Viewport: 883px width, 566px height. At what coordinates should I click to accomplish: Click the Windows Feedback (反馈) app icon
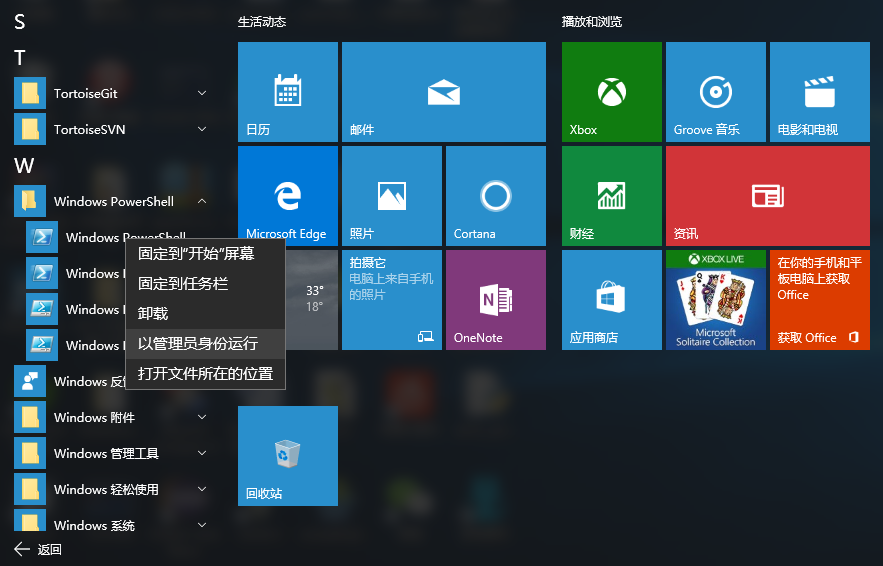pos(30,381)
